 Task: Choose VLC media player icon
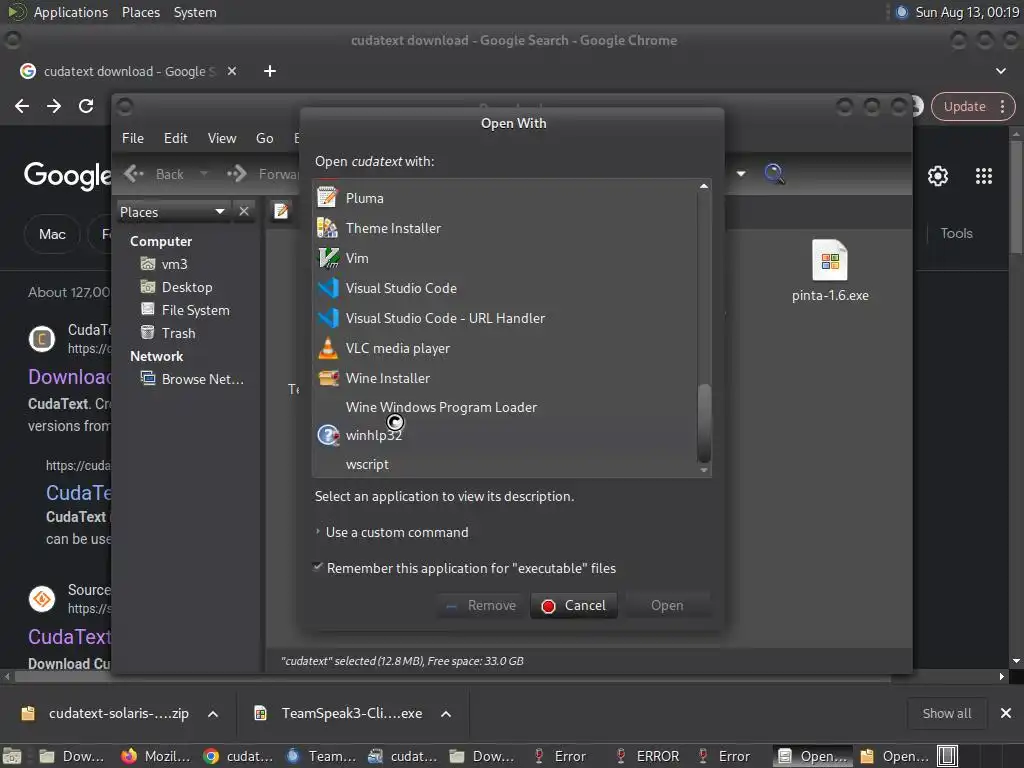[327, 348]
